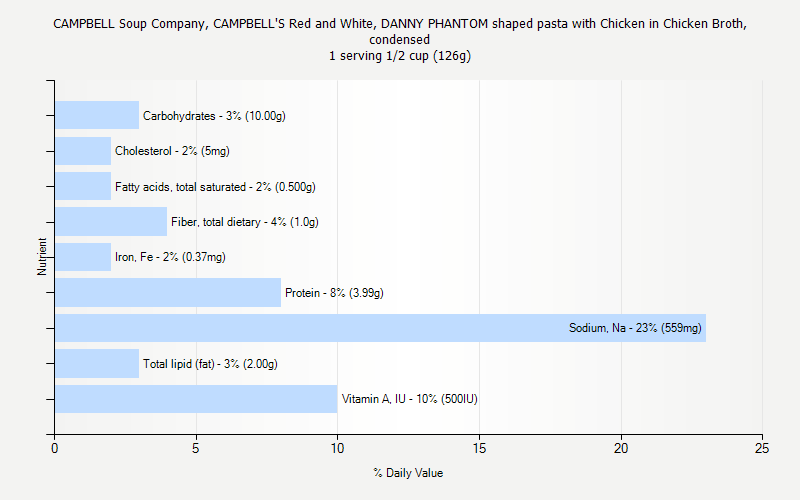Click the serving size subtitle
This screenshot has width=800, height=500.
tap(400, 56)
